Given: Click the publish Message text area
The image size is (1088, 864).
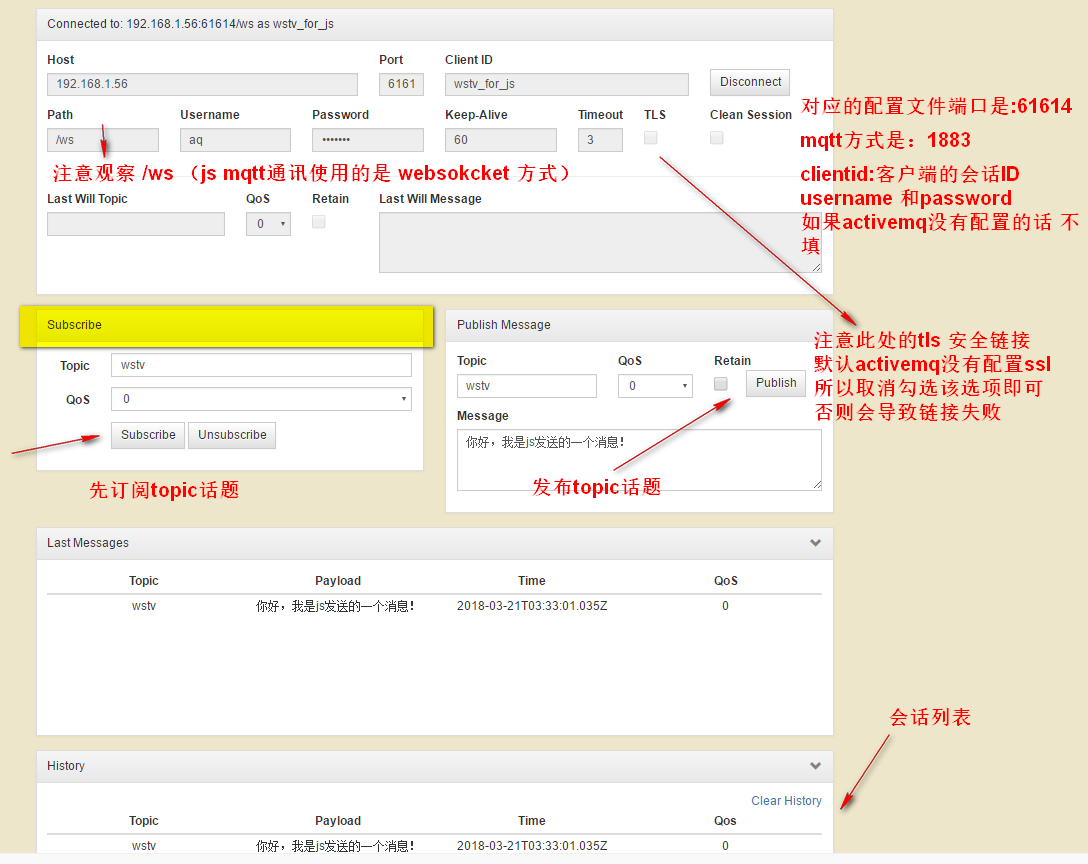Looking at the screenshot, I should click(x=639, y=460).
